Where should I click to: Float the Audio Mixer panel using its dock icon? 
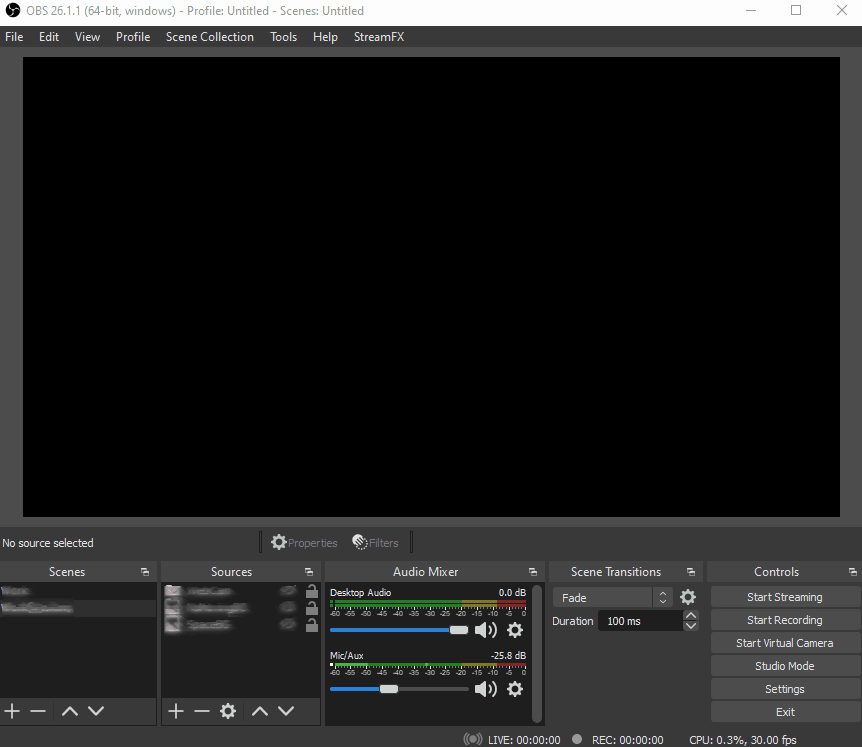pyautogui.click(x=533, y=572)
